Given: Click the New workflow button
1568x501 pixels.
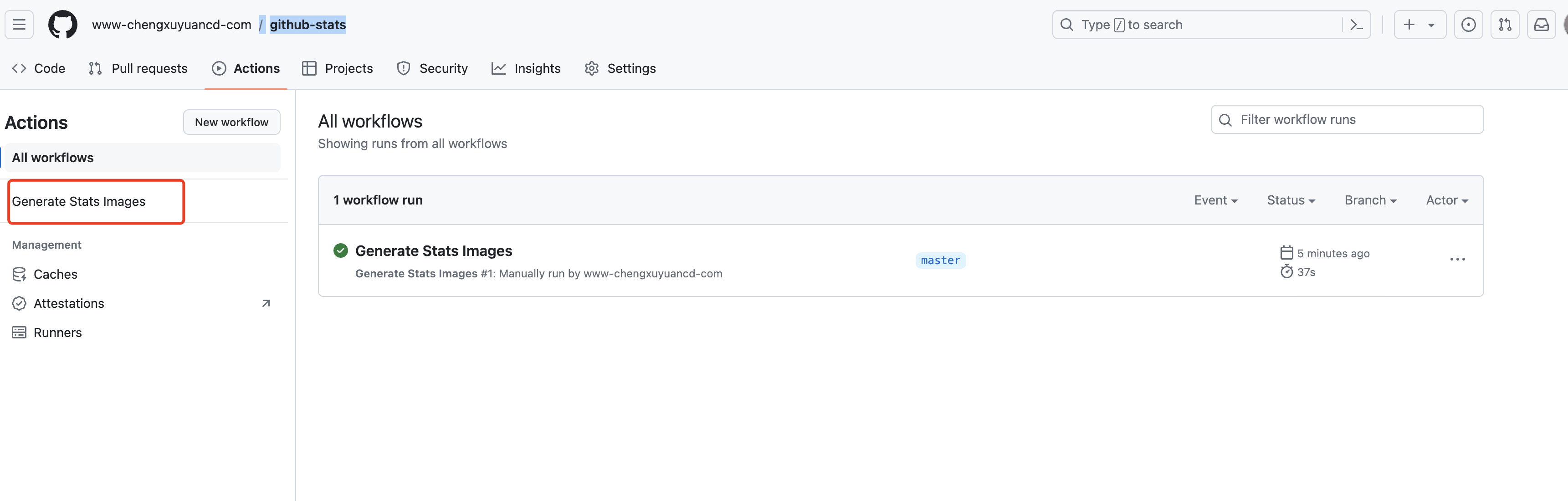Looking at the screenshot, I should pyautogui.click(x=231, y=123).
